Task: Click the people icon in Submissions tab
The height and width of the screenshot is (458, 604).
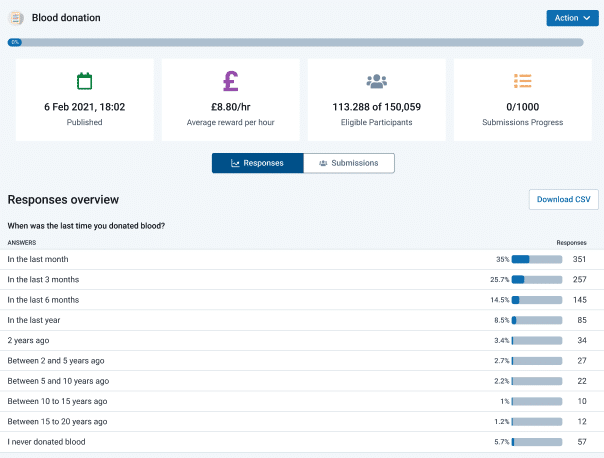Action: [323, 163]
